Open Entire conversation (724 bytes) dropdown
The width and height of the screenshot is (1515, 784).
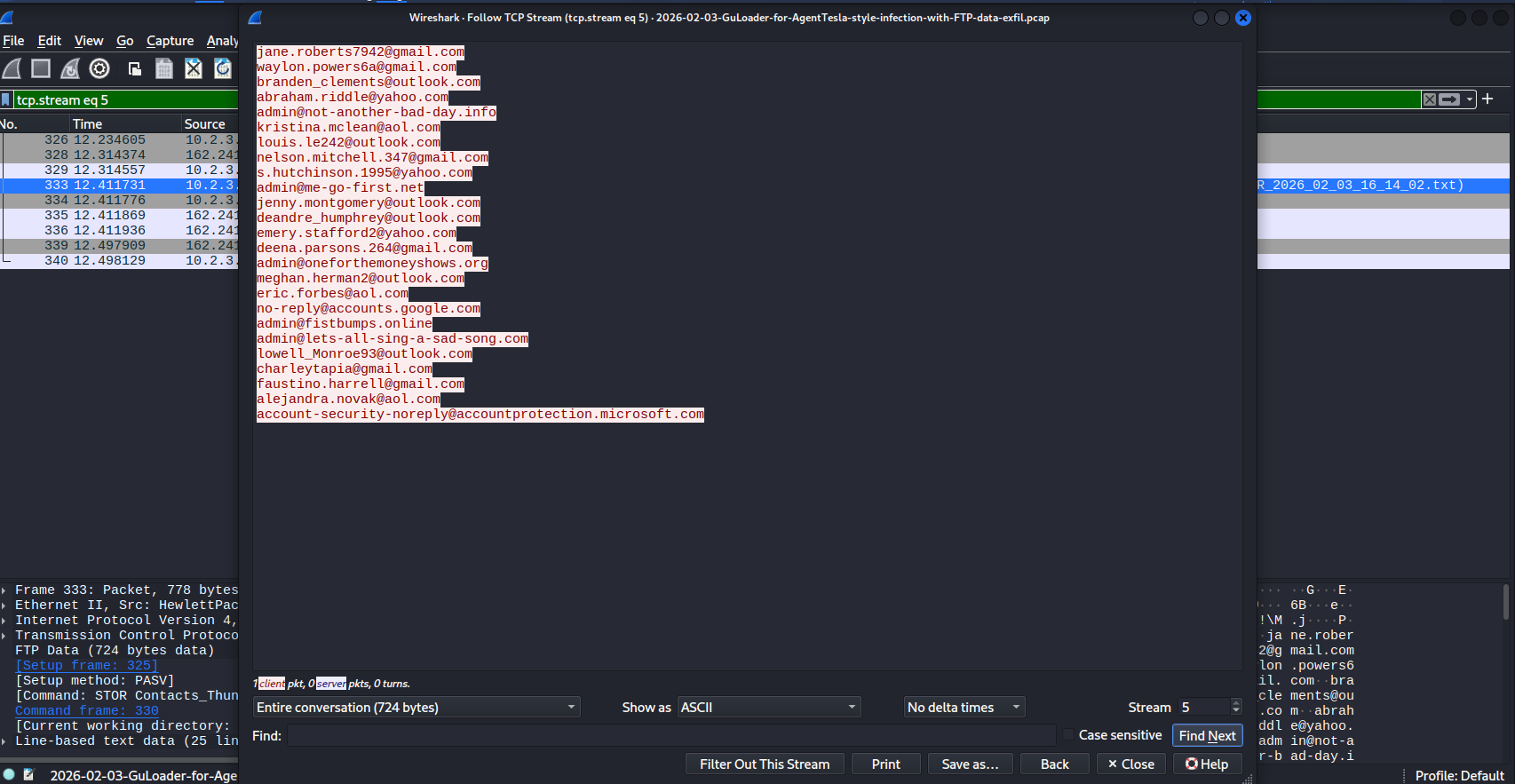tap(416, 707)
